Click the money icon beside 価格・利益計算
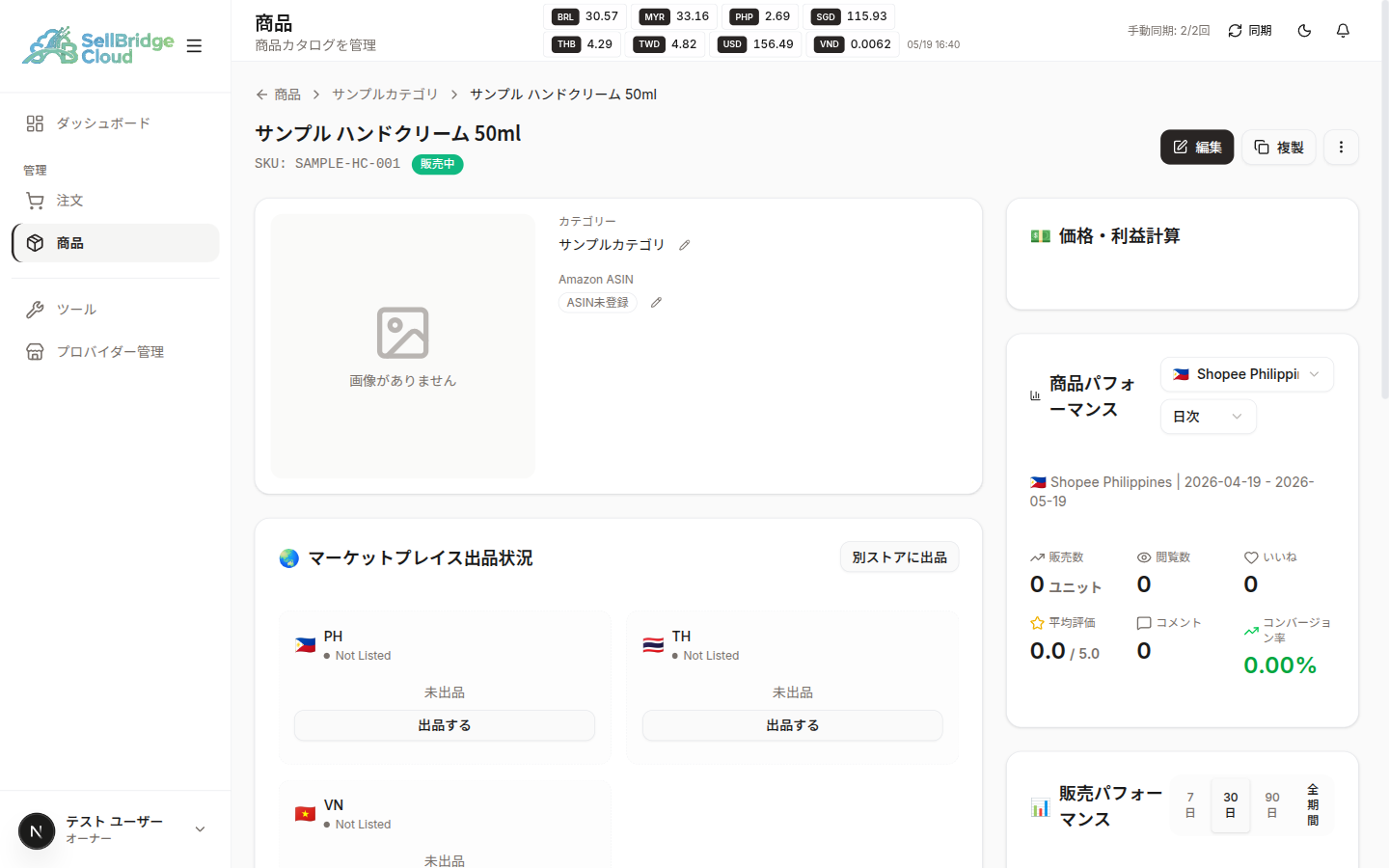 (1040, 236)
